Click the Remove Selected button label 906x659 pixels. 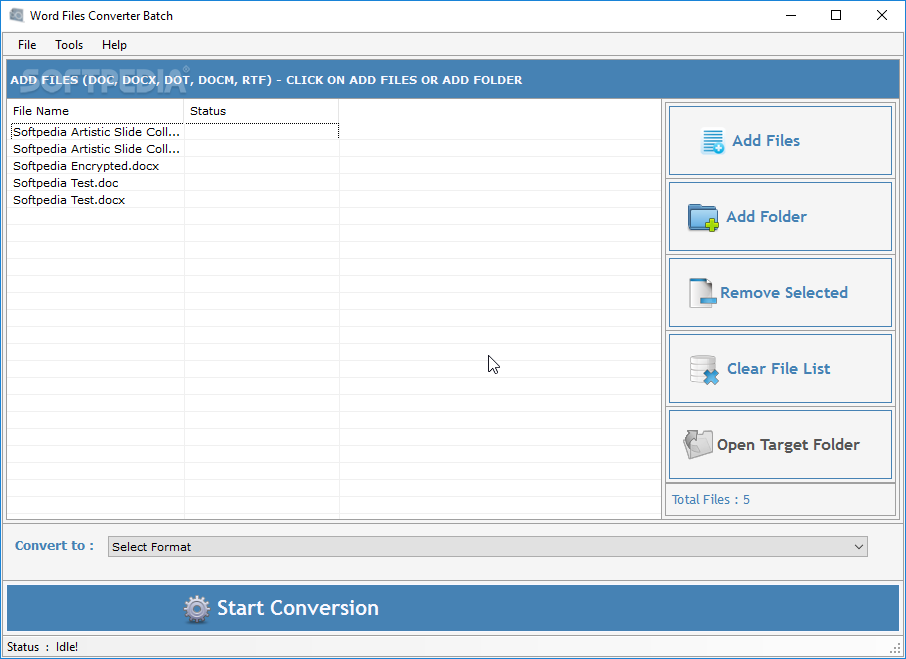pyautogui.click(x=784, y=293)
